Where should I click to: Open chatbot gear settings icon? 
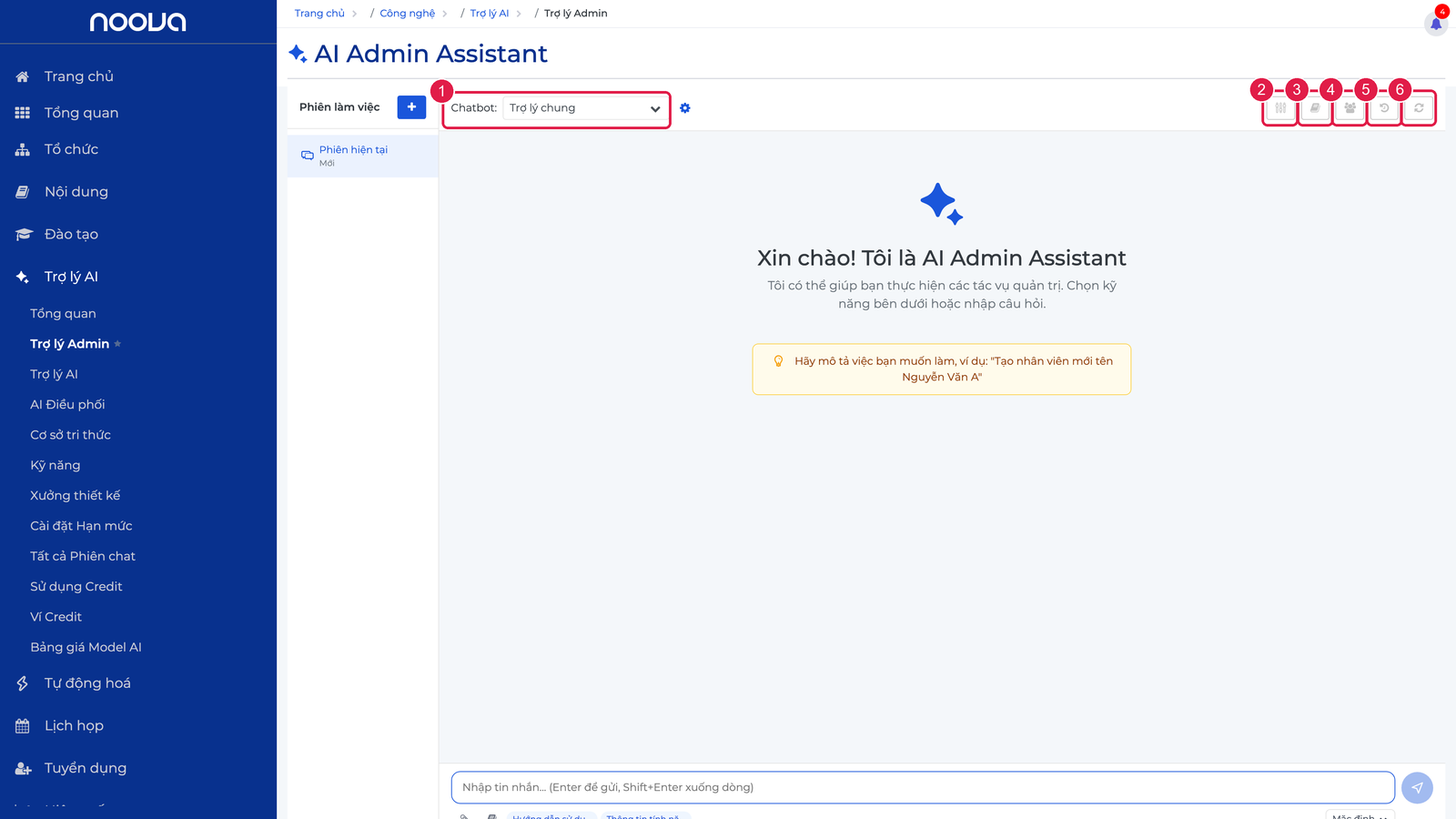tap(685, 108)
